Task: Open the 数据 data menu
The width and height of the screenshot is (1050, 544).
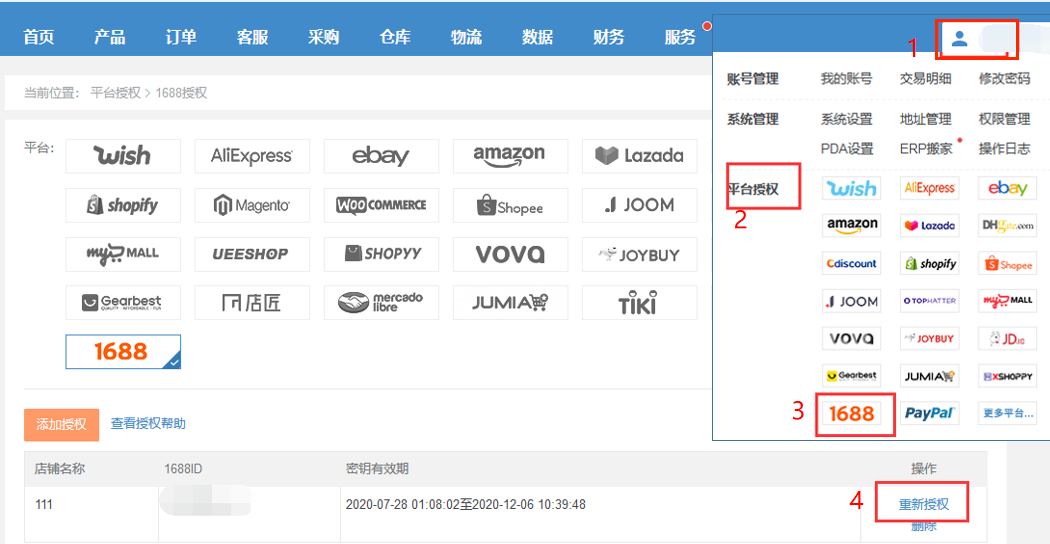Action: coord(537,37)
